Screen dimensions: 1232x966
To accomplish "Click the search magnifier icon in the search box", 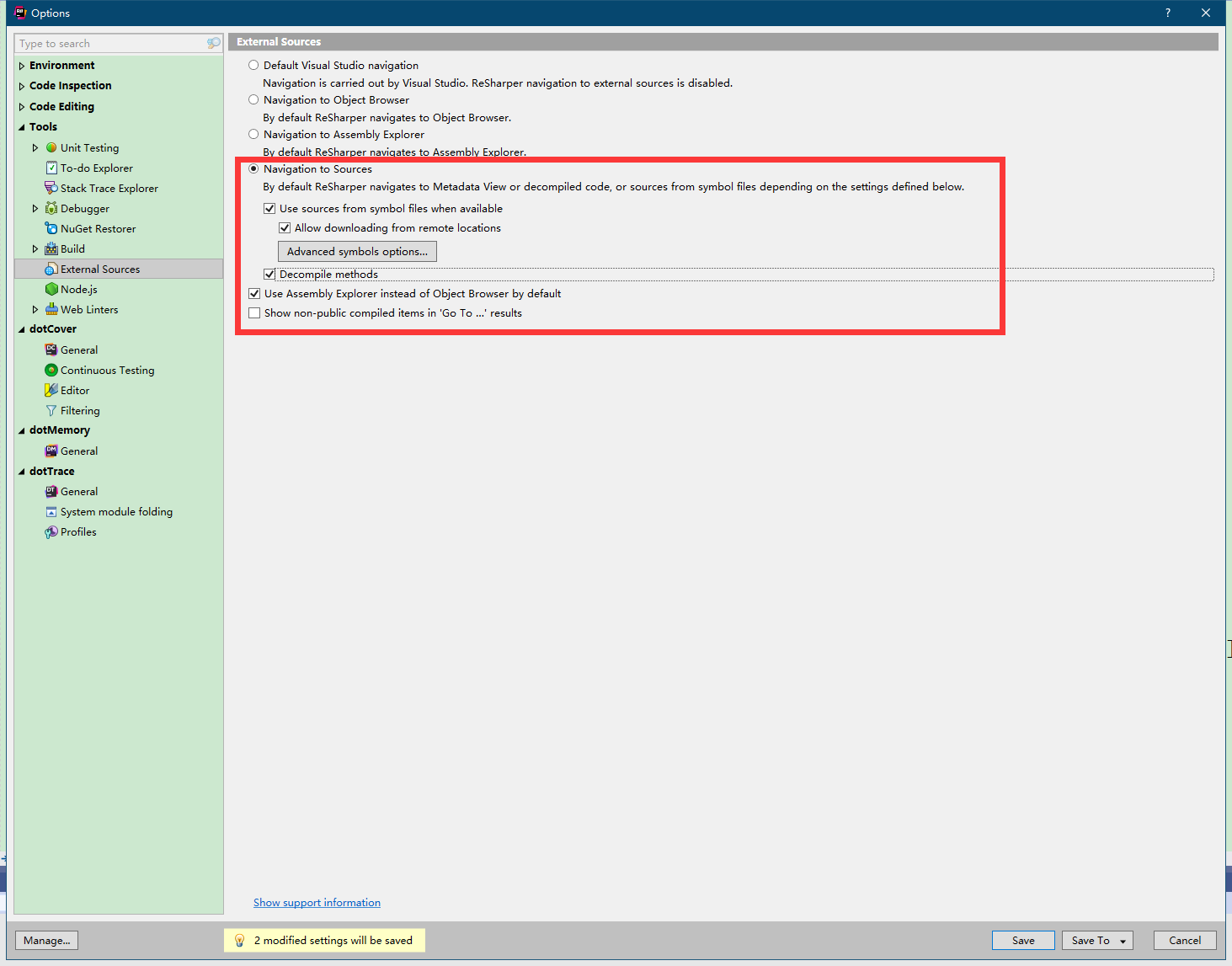I will point(213,43).
